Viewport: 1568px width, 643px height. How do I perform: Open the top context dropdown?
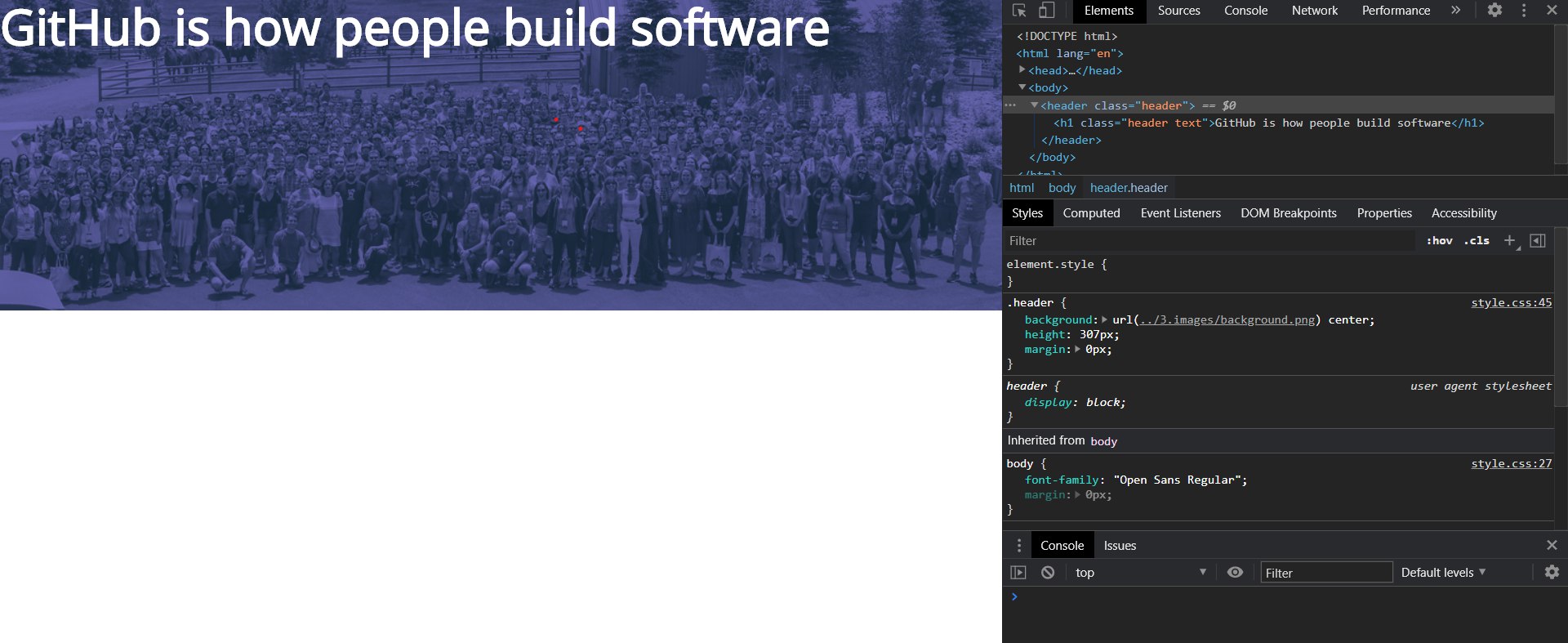[1140, 573]
